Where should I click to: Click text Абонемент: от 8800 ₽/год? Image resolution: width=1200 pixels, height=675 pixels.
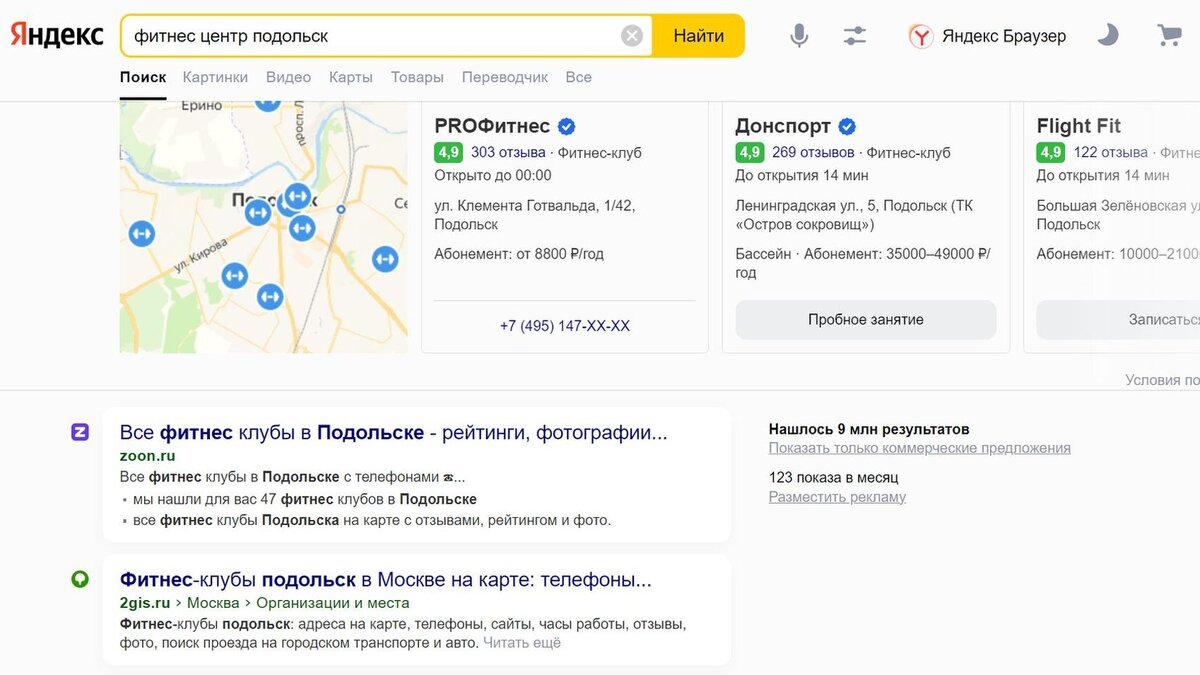[519, 254]
